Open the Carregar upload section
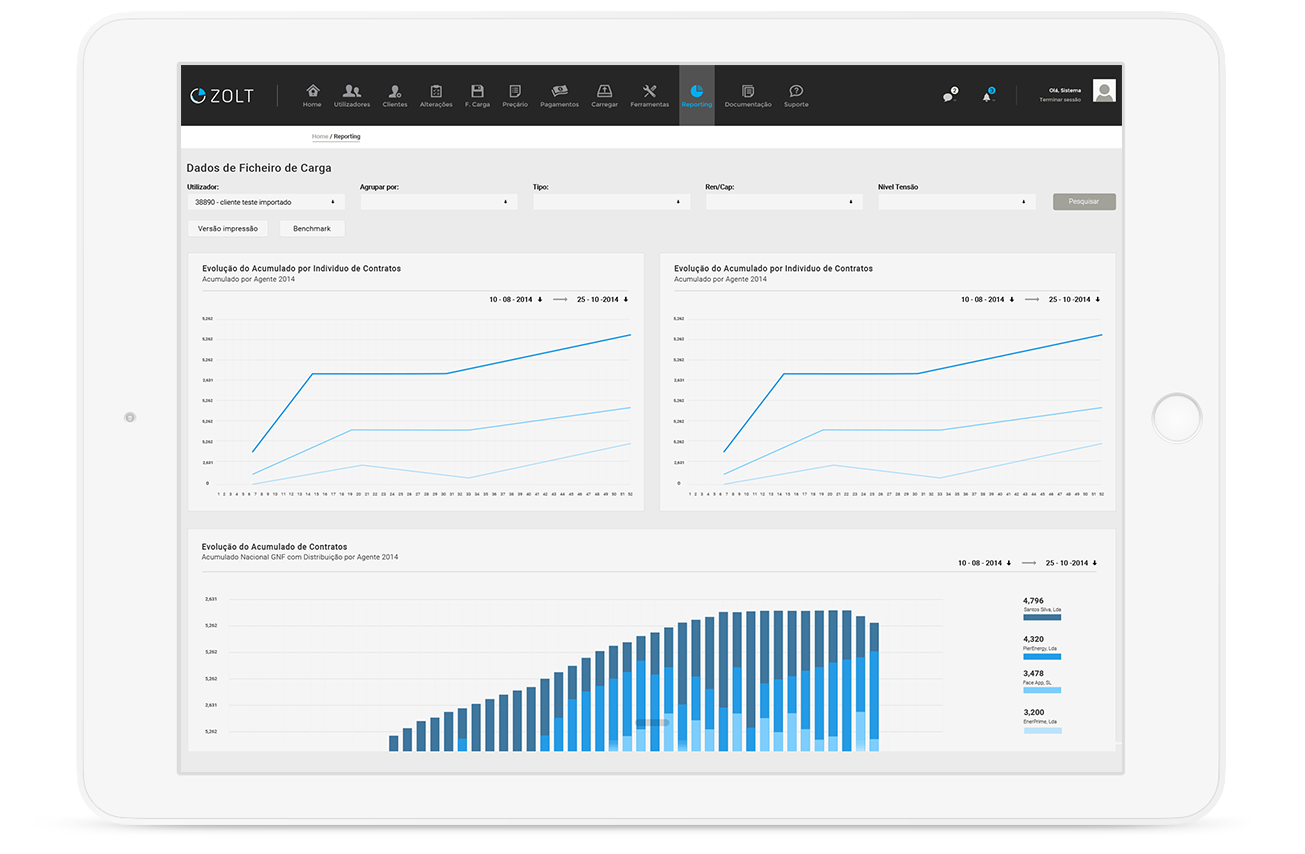 [x=604, y=96]
